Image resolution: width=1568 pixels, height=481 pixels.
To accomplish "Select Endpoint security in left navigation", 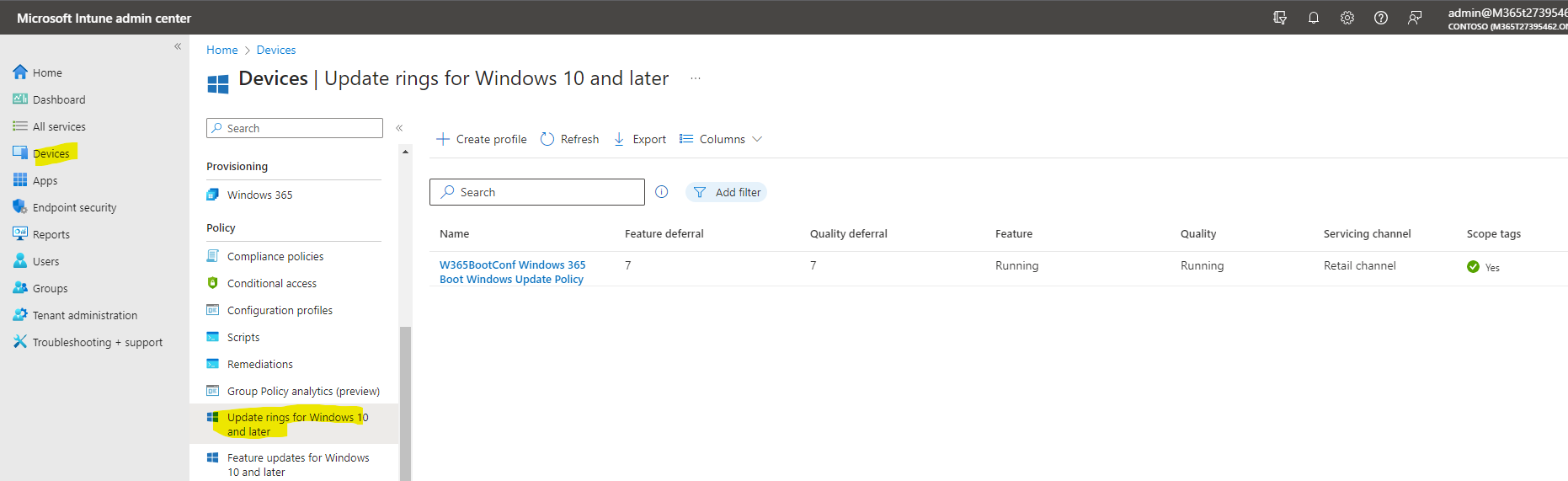I will [74, 207].
